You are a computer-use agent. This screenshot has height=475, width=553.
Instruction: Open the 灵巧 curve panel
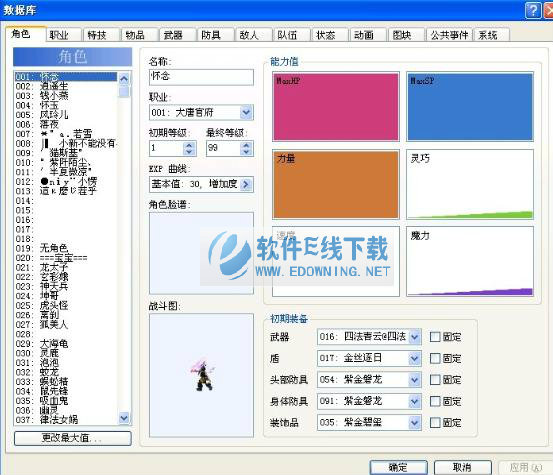point(470,184)
